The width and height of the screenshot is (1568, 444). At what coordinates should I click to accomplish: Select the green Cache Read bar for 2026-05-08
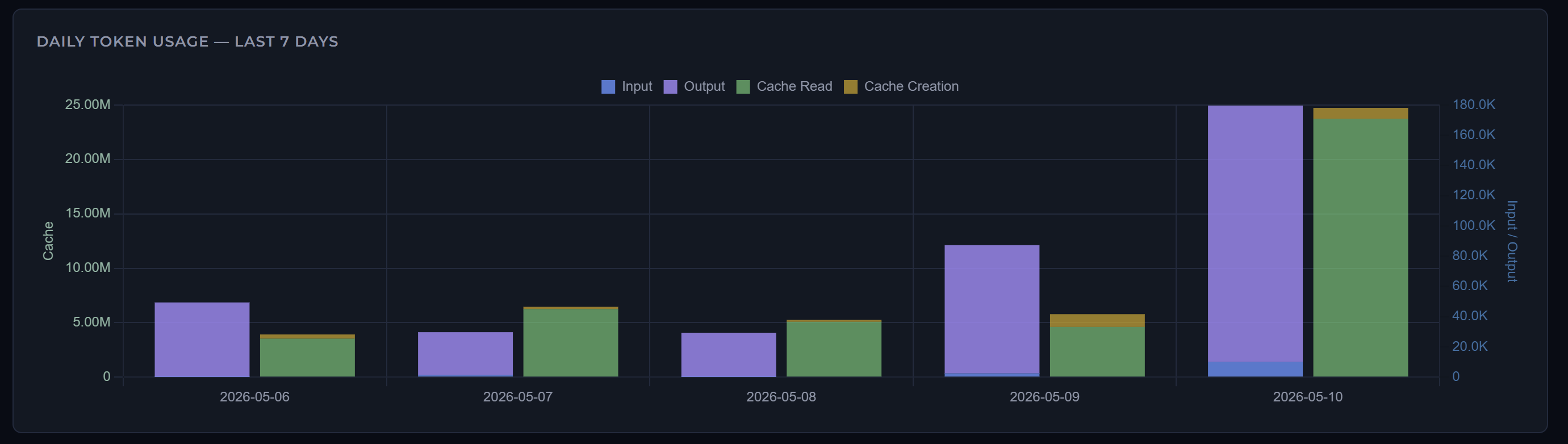tap(834, 349)
